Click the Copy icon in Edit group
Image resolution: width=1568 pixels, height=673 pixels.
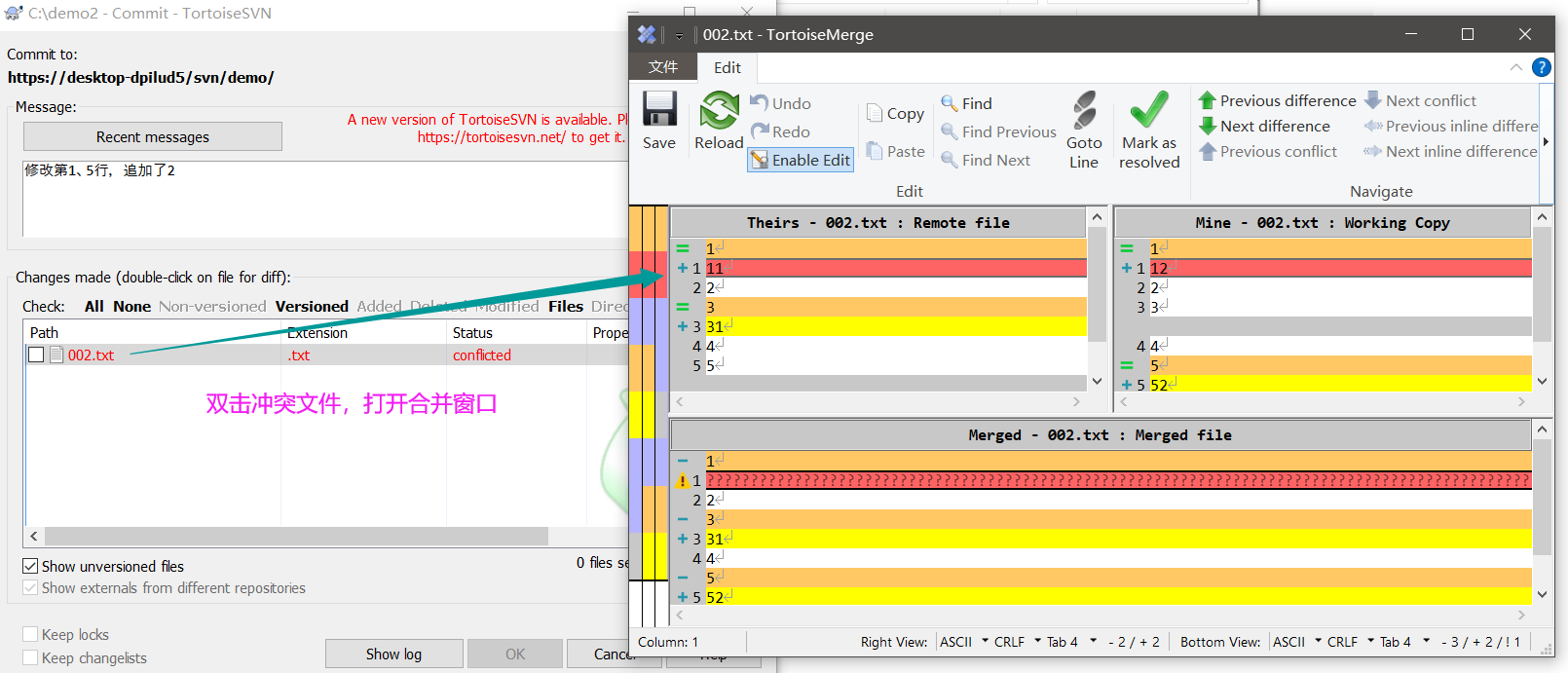[875, 113]
